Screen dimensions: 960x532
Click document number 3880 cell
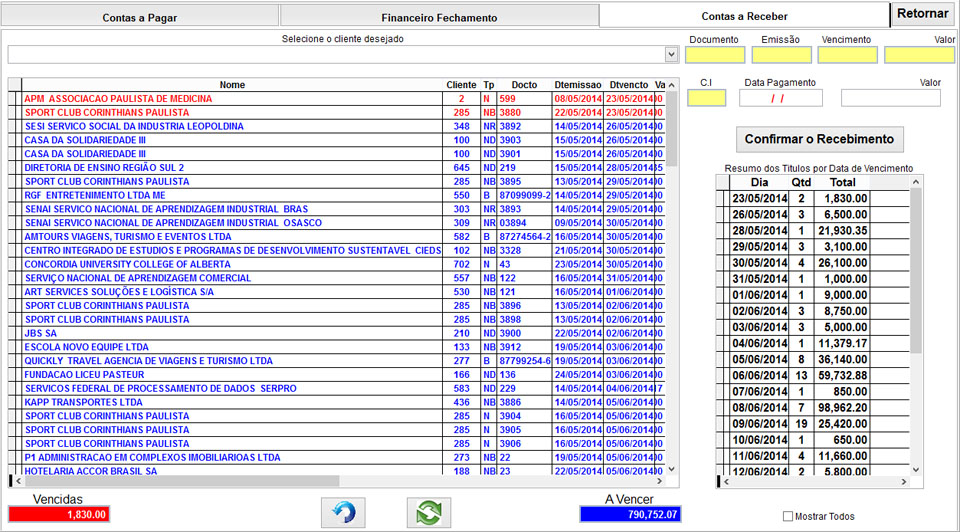(x=525, y=113)
